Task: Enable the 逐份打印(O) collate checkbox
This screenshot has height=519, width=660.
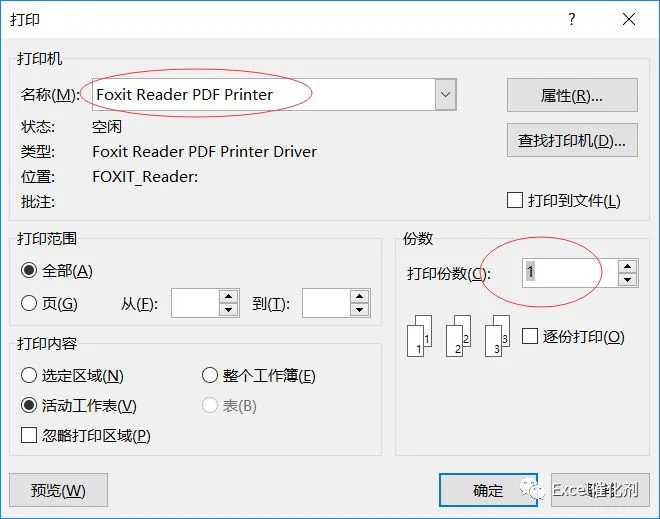Action: tap(530, 336)
